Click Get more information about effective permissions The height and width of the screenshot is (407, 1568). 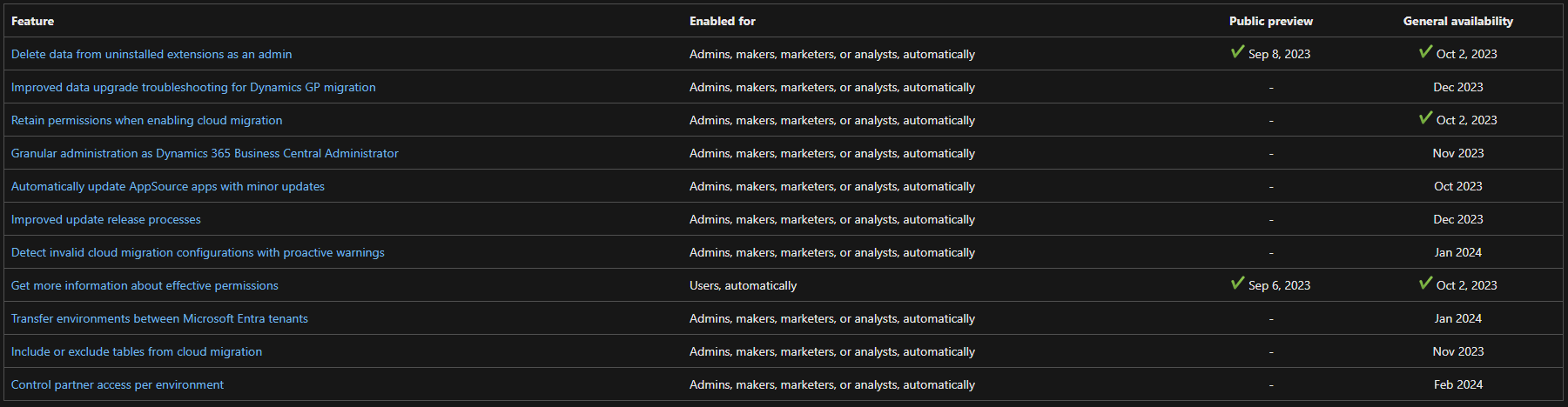[x=145, y=285]
